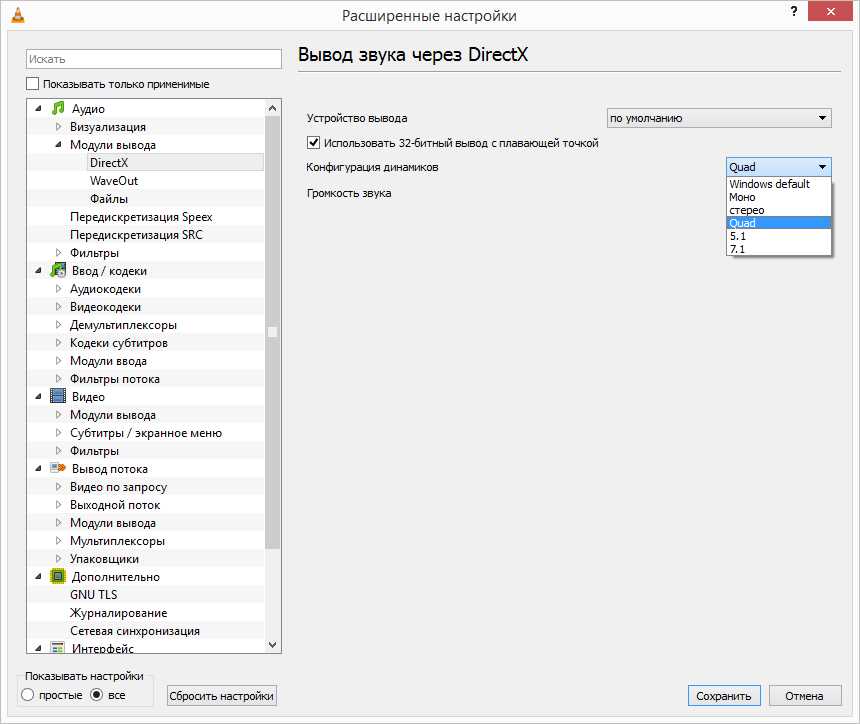Image resolution: width=860 pixels, height=724 pixels.
Task: Click the 'Искать' search field
Action: pyautogui.click(x=154, y=60)
